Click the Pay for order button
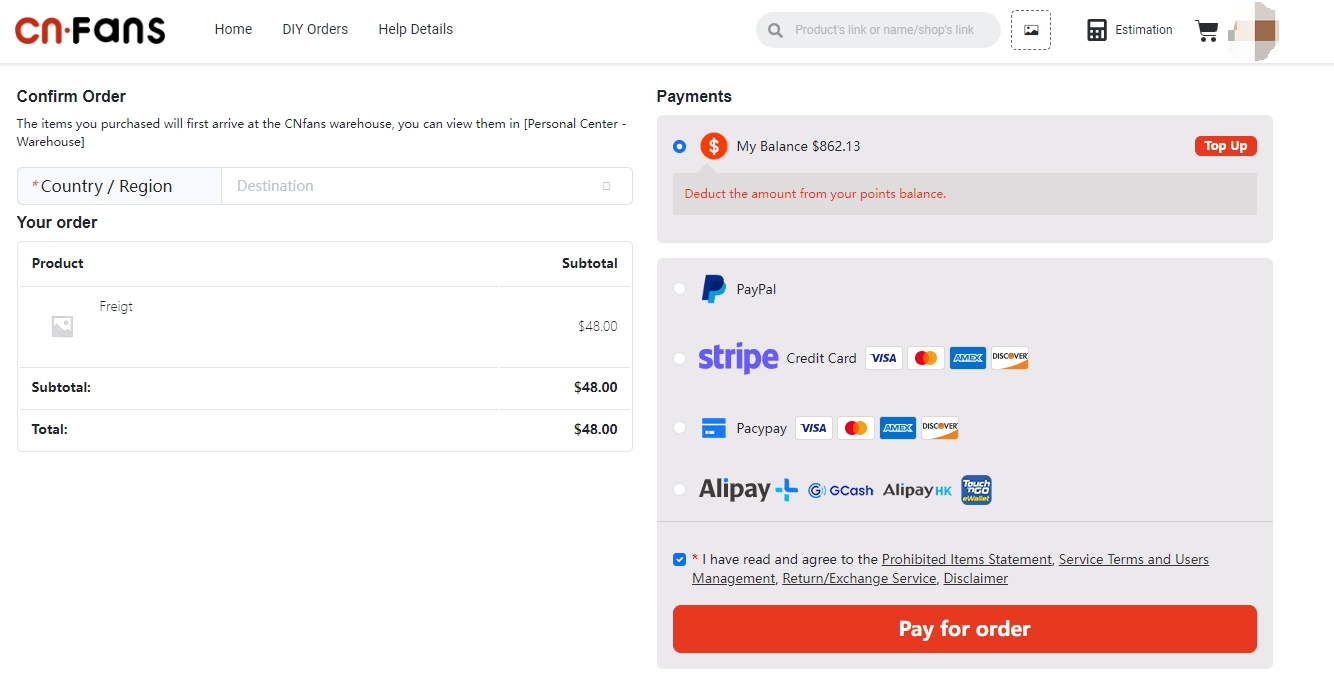The width and height of the screenshot is (1334, 683). tap(964, 629)
